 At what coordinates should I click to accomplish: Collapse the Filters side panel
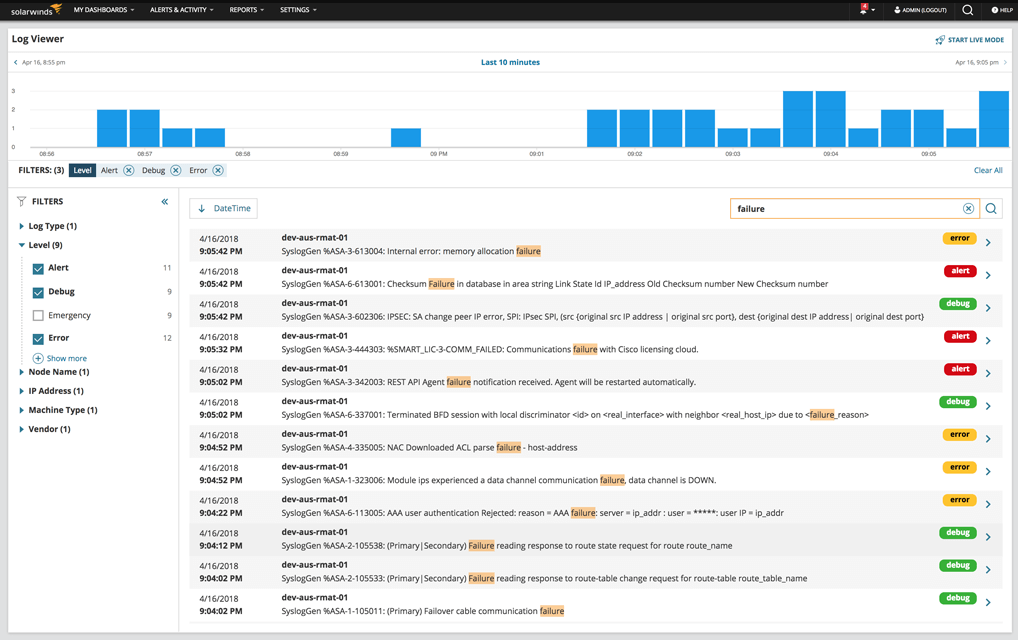click(165, 202)
